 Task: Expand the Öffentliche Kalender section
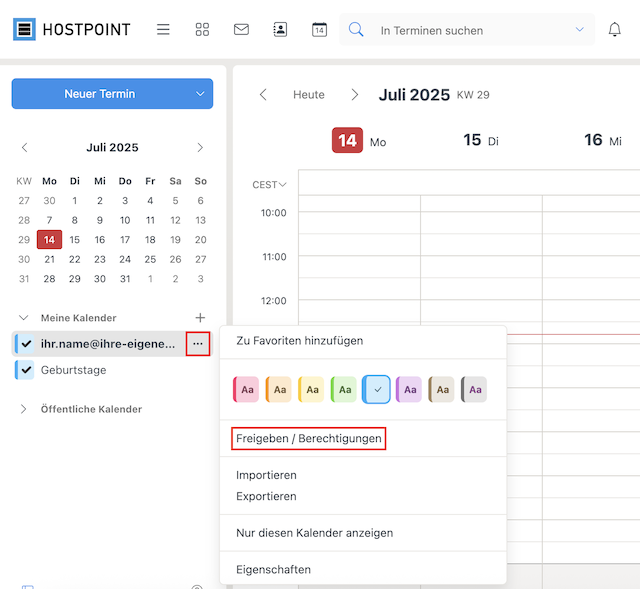pyautogui.click(x=24, y=409)
